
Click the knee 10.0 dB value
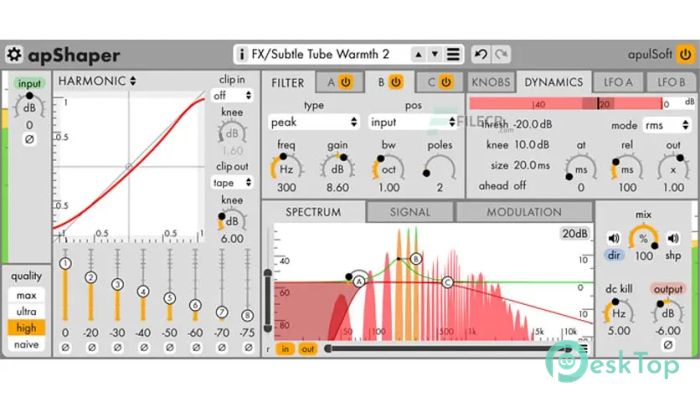[532, 145]
